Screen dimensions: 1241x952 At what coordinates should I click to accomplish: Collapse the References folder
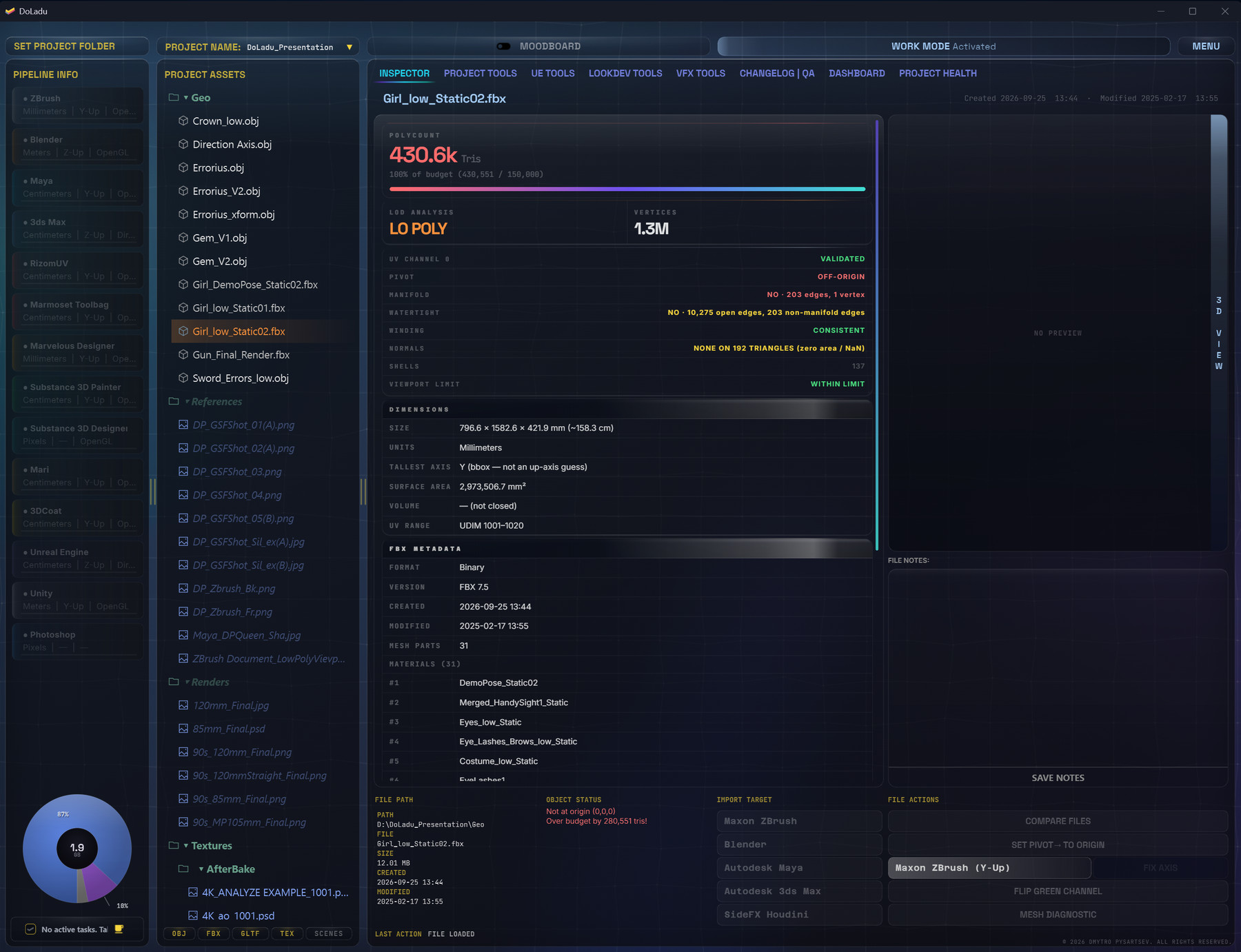click(187, 401)
